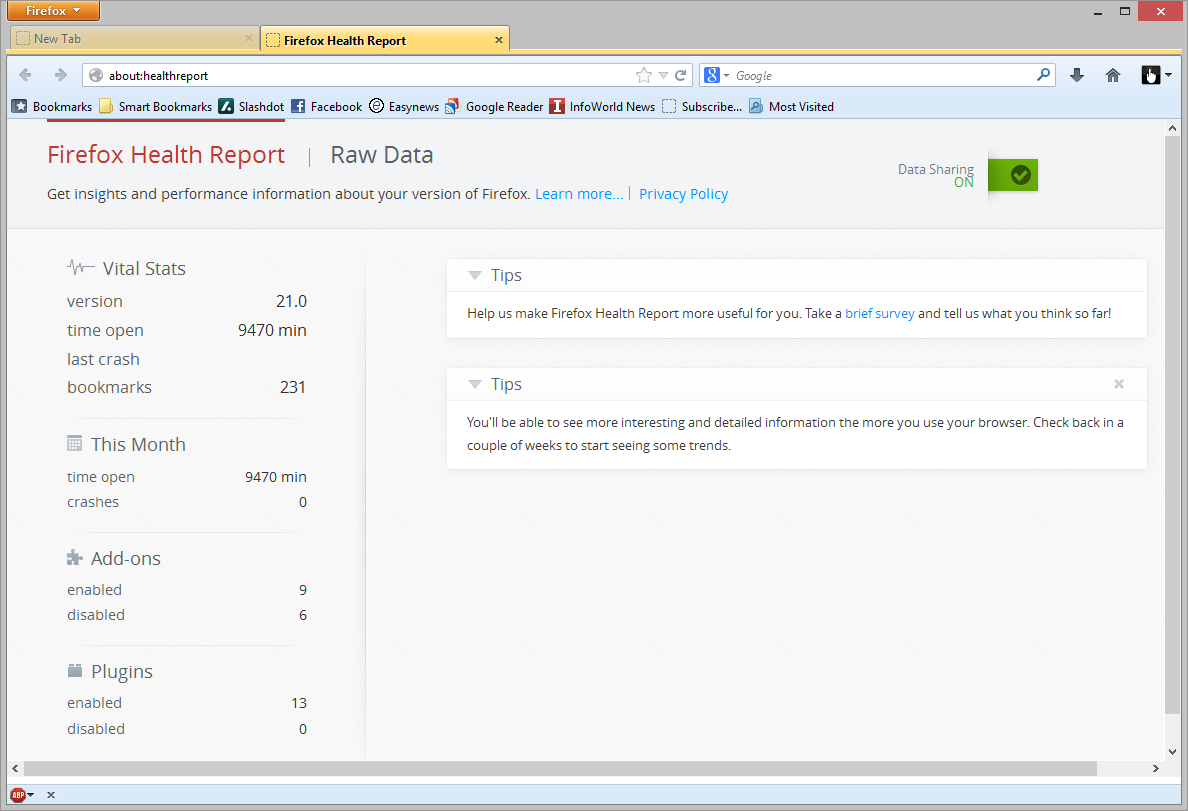Click the scroll left arrow
The width and height of the screenshot is (1188, 811).
[15, 769]
